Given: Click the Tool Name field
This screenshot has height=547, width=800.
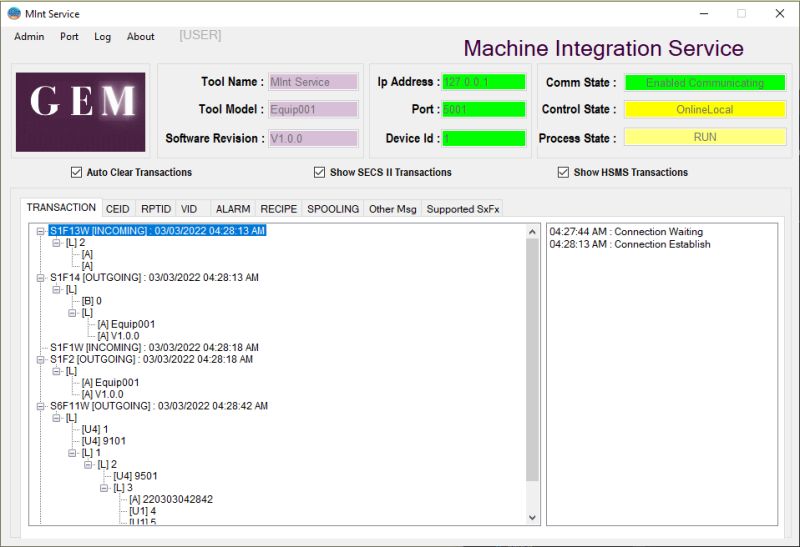Looking at the screenshot, I should click(x=313, y=82).
